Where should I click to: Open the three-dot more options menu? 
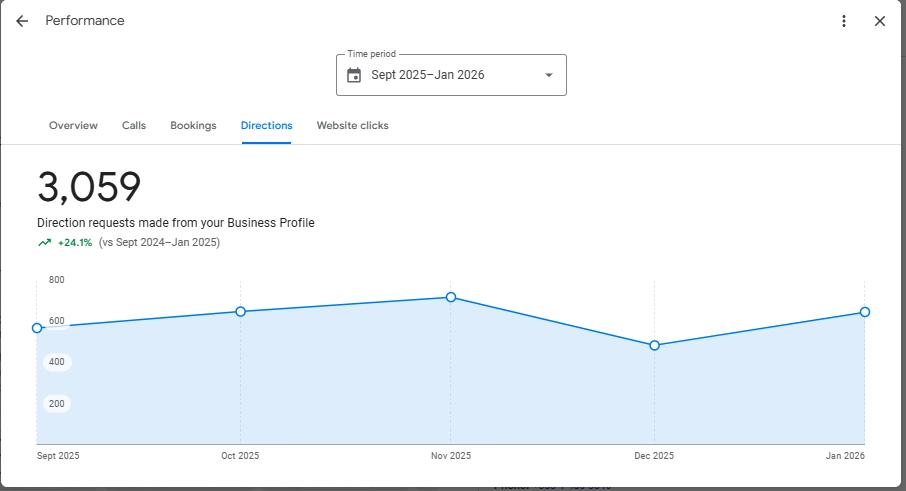(x=844, y=21)
